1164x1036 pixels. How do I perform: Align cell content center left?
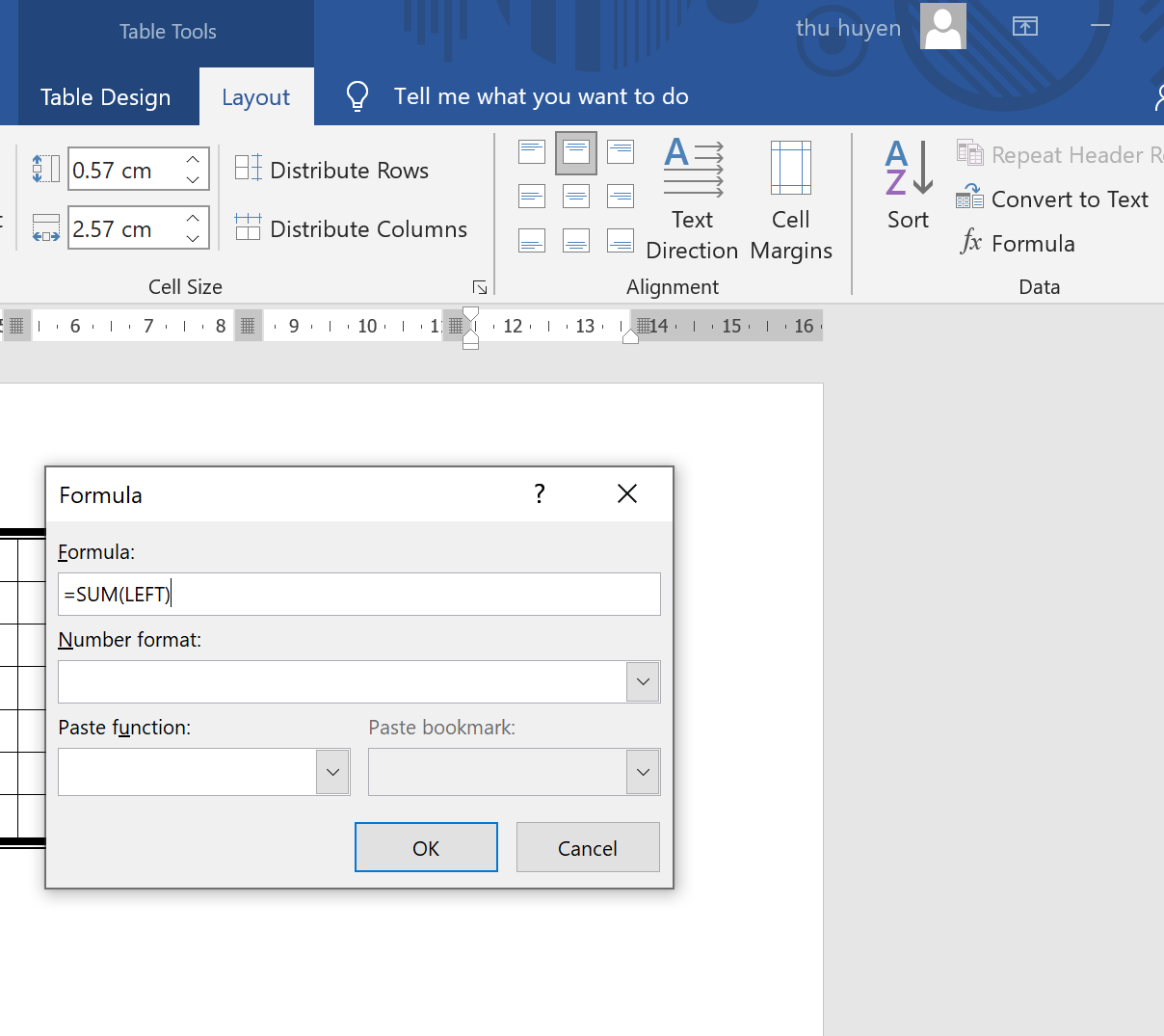(532, 197)
